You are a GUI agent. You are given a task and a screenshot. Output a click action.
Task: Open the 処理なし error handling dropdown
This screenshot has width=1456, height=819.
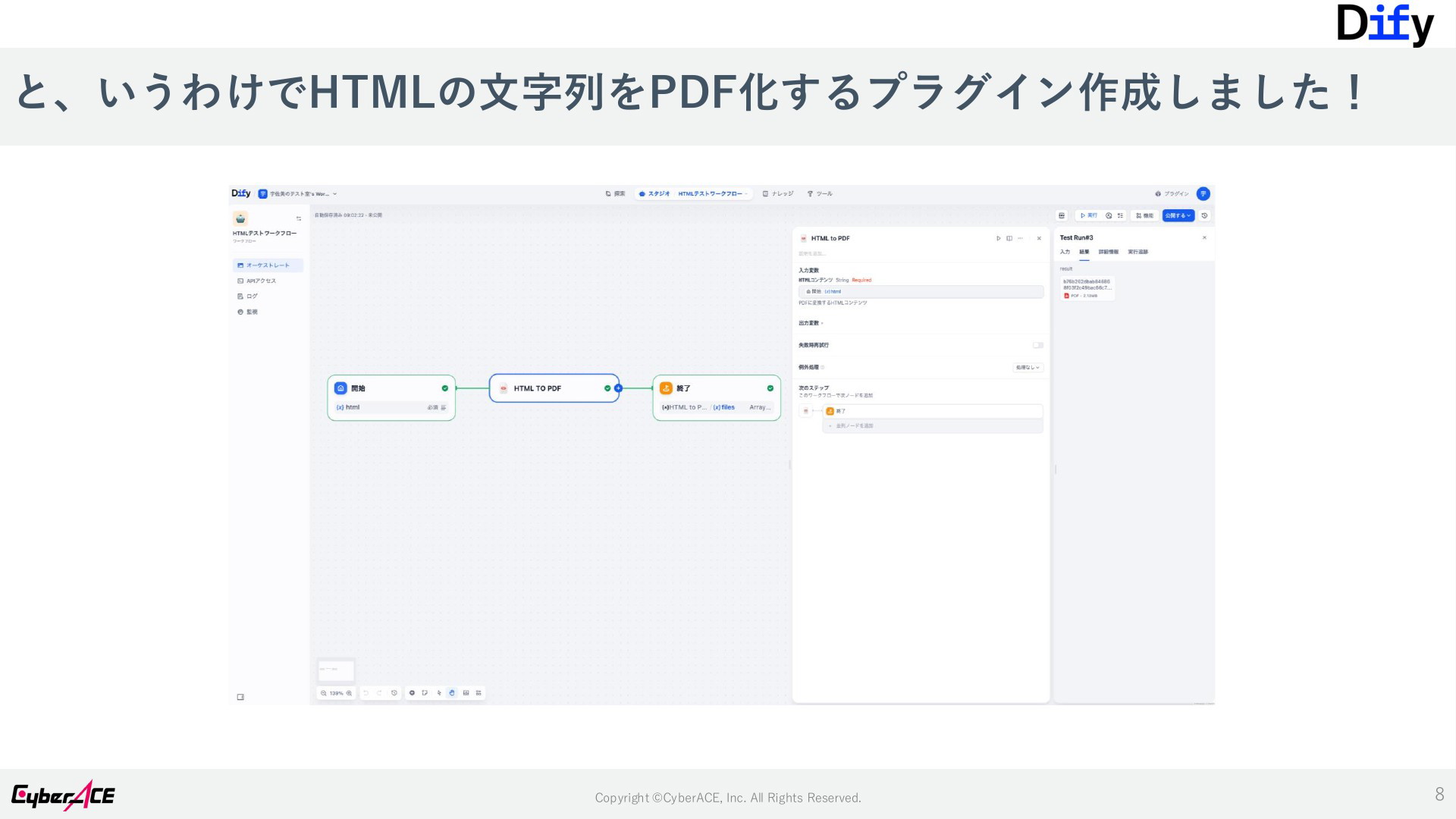pos(1028,367)
